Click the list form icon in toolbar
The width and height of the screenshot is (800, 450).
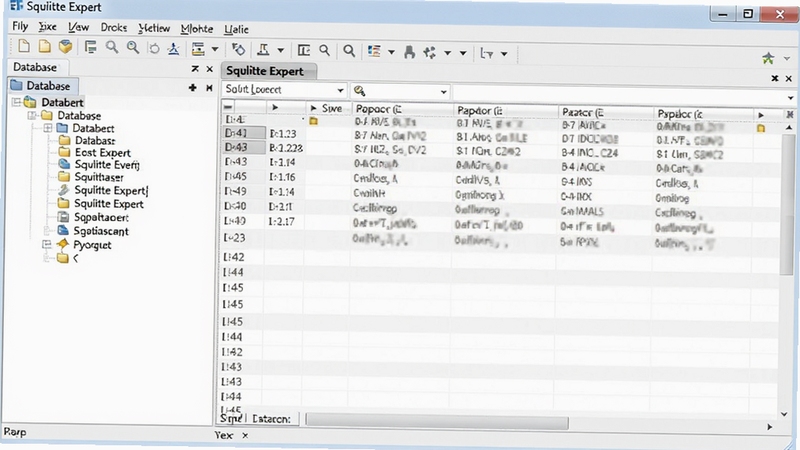coord(91,47)
